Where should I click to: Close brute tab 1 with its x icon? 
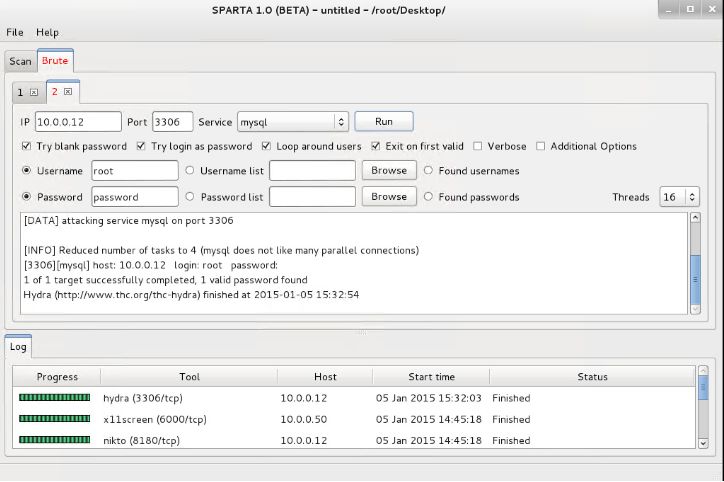(34, 92)
